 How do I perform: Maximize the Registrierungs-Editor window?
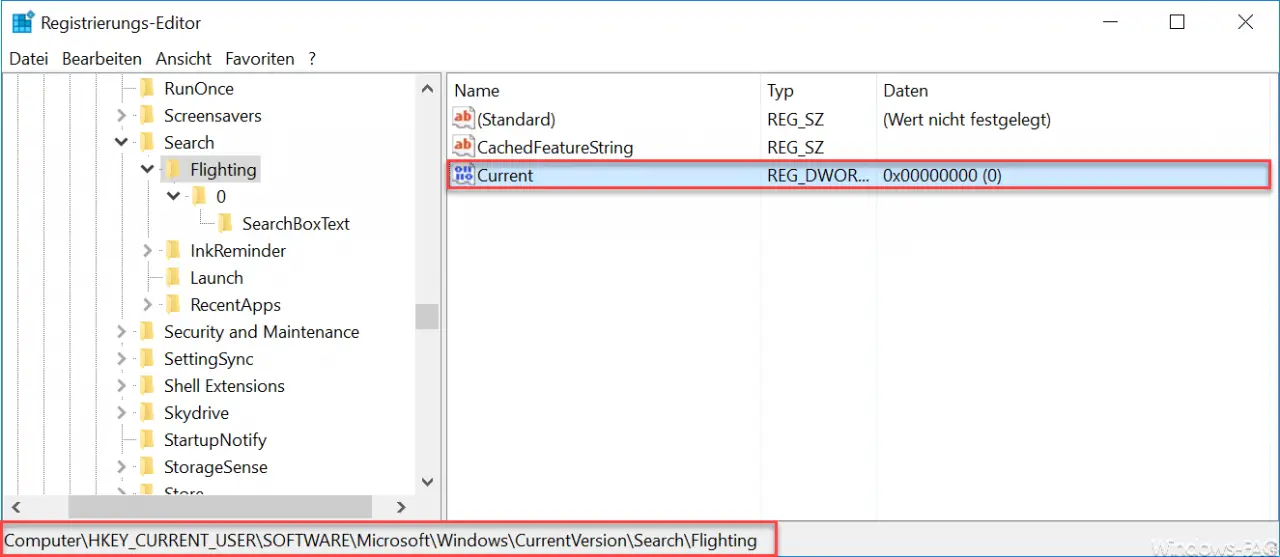[1177, 22]
